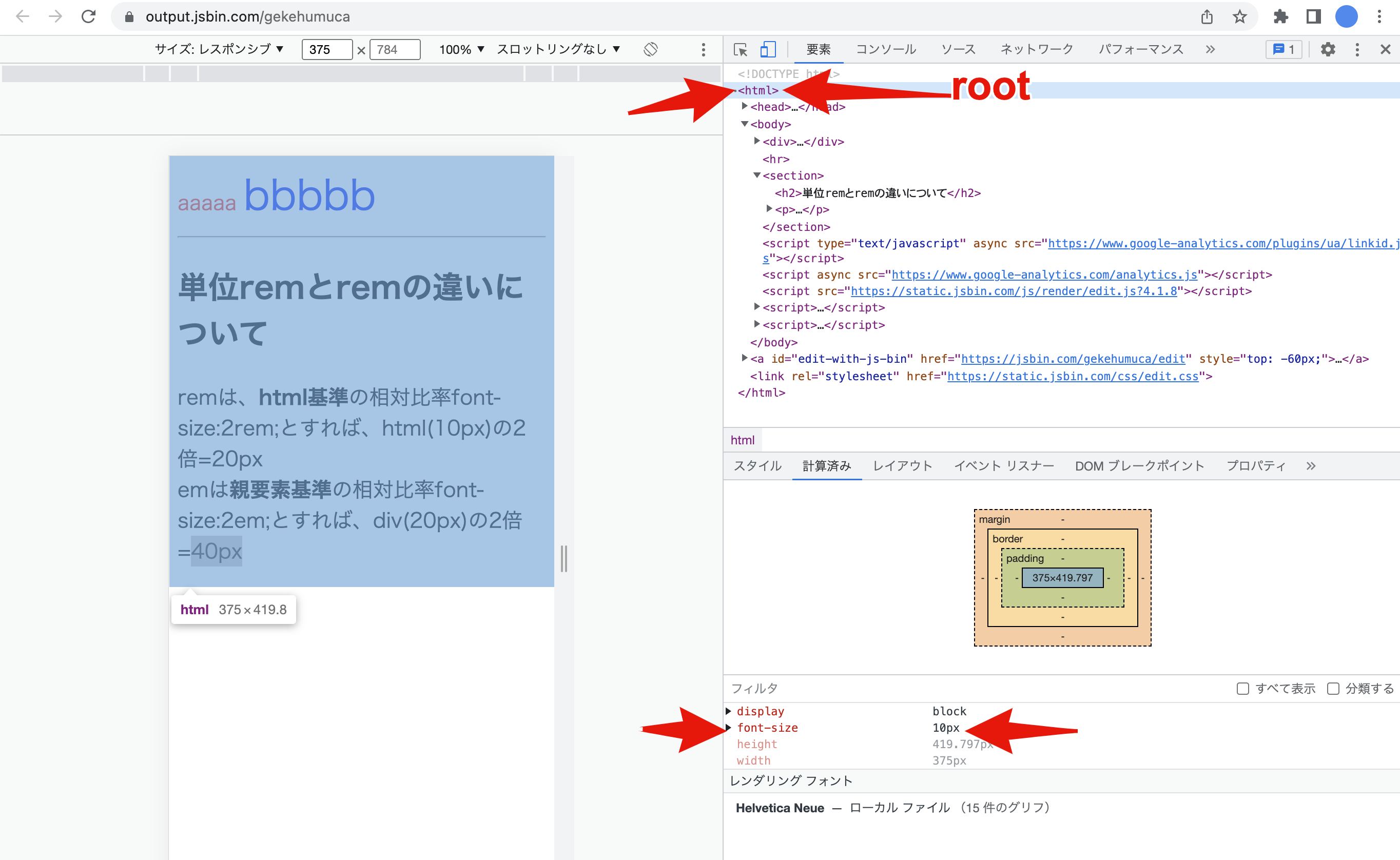Click the viewport resize handle bar

[x=564, y=559]
